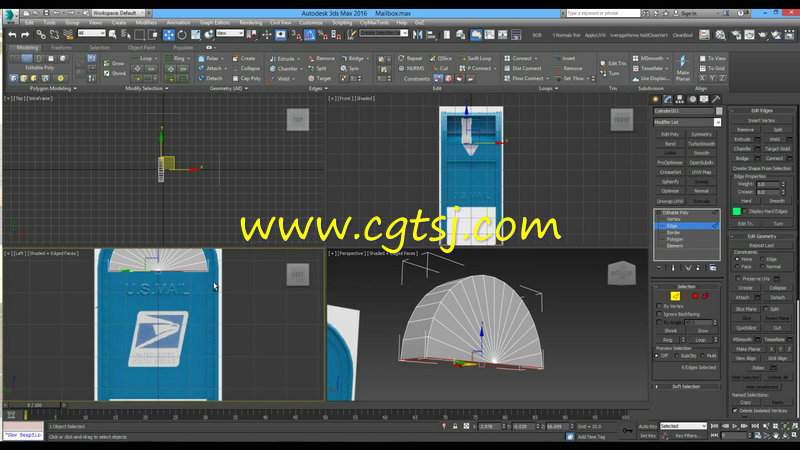The height and width of the screenshot is (450, 800).
Task: Expand the Polygon Modeling ribbon panel
Action: (53, 88)
